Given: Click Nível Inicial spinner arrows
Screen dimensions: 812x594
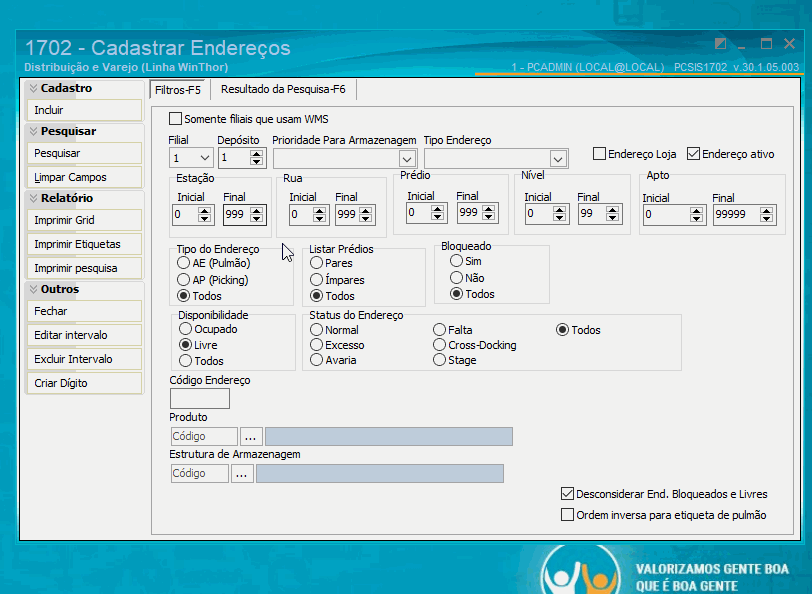Looking at the screenshot, I should click(559, 213).
